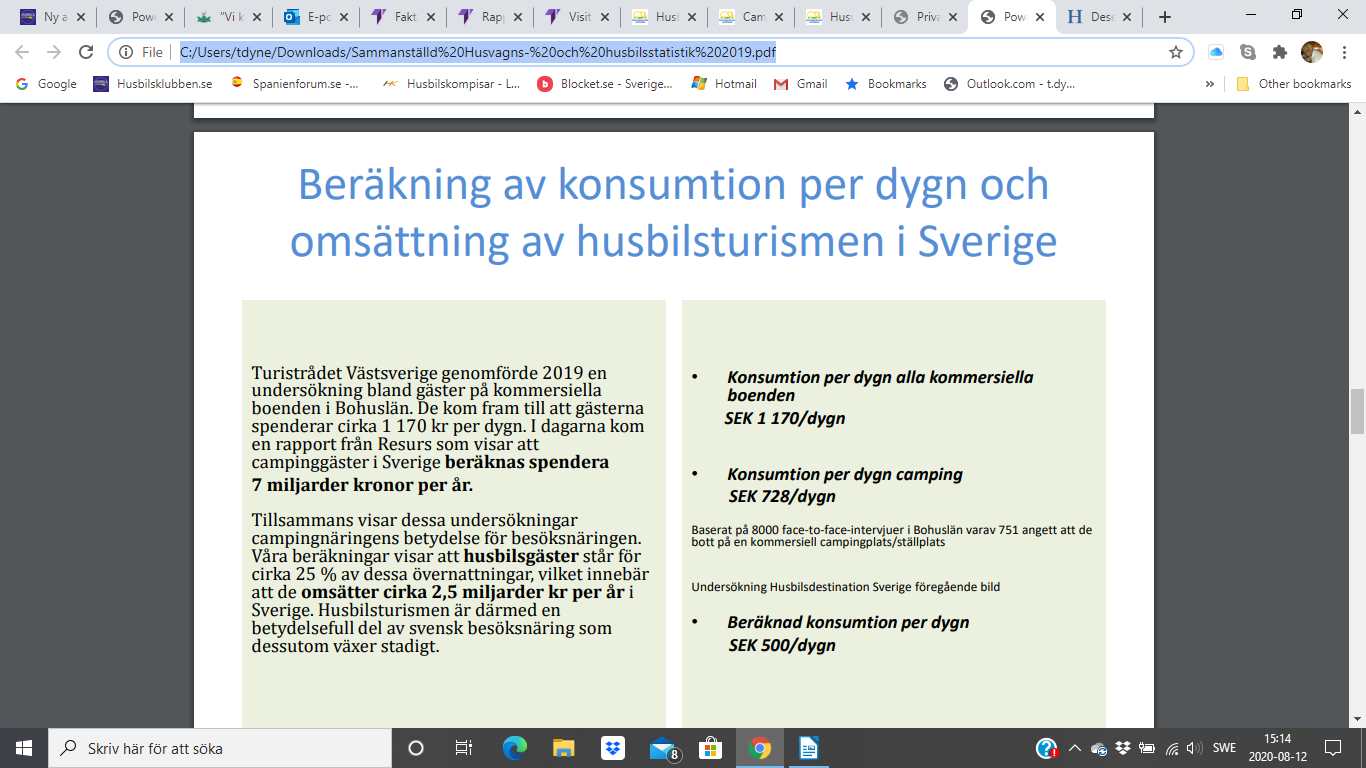Viewport: 1366px width, 768px height.
Task: Click 'Konsumtion per dygn camping' bullet
Action: tap(844, 474)
